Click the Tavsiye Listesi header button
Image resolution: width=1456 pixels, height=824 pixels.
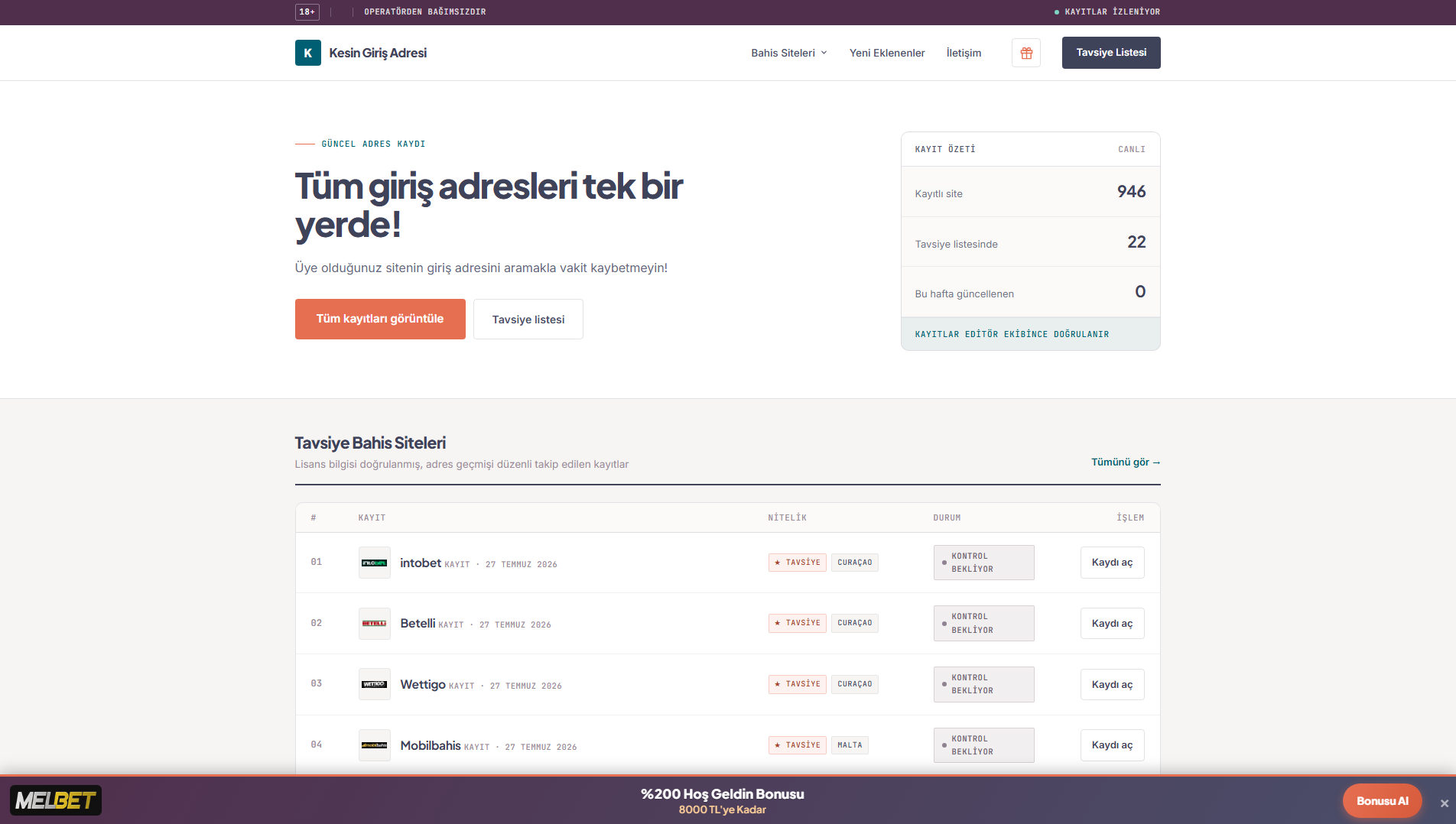[x=1111, y=53]
